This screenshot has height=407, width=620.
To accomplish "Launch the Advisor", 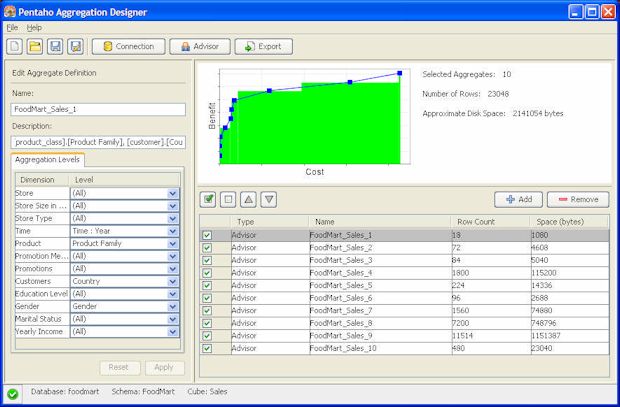I will (200, 47).
